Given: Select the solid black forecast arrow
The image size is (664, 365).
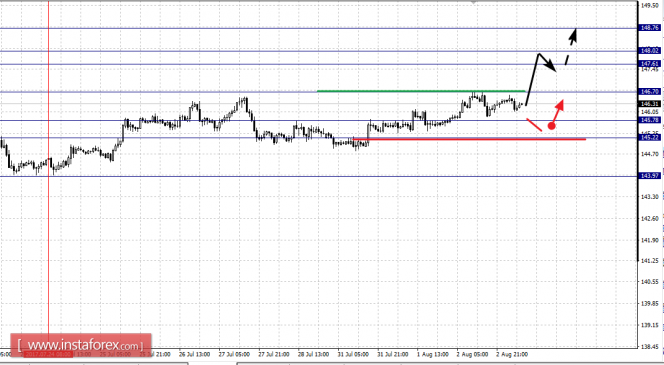Looking at the screenshot, I should 541,78.
